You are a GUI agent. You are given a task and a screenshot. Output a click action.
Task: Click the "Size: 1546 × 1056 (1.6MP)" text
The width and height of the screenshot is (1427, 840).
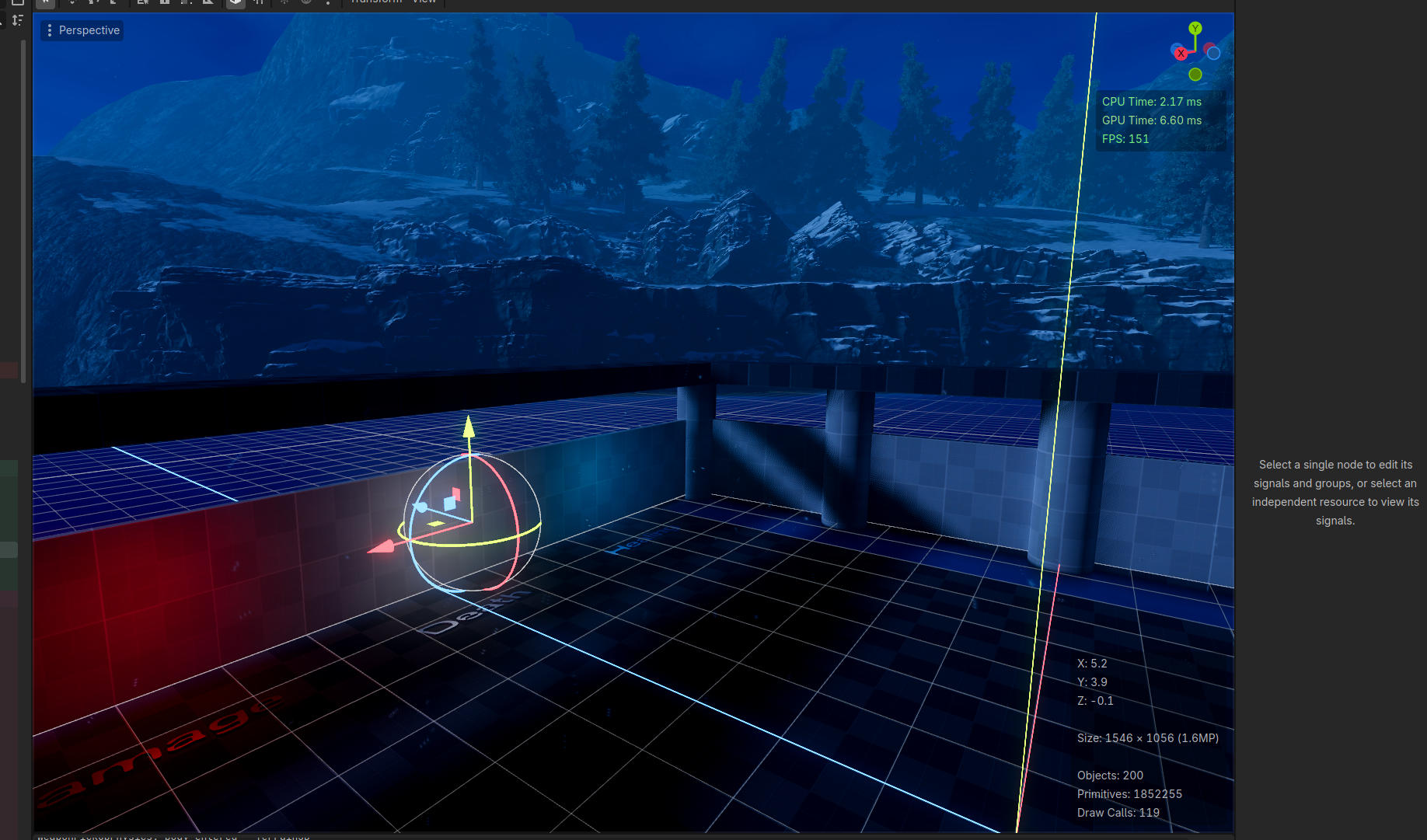(1148, 738)
